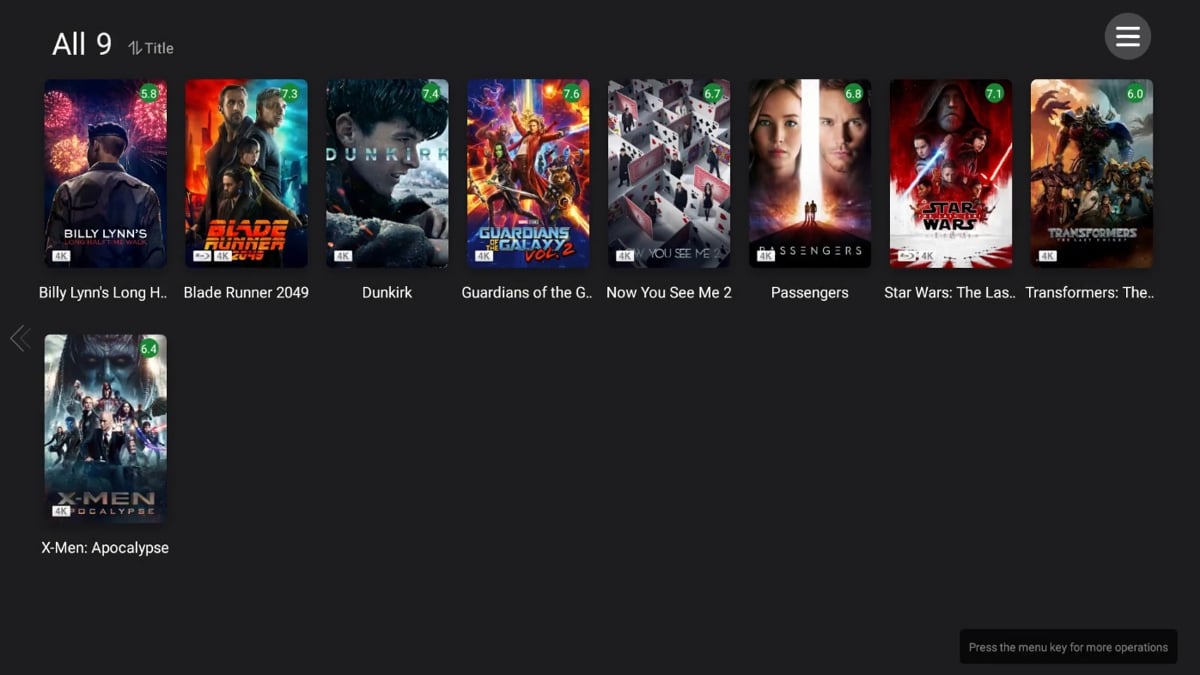Screen dimensions: 1200x675
Task: Click the 'Dunkirk' title text
Action: (x=387, y=293)
